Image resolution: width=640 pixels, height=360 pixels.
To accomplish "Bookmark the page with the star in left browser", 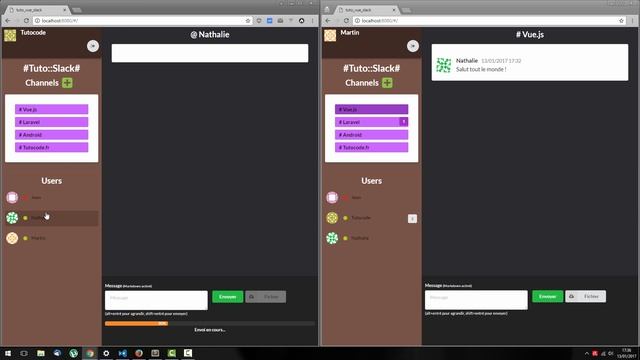I will [248, 20].
